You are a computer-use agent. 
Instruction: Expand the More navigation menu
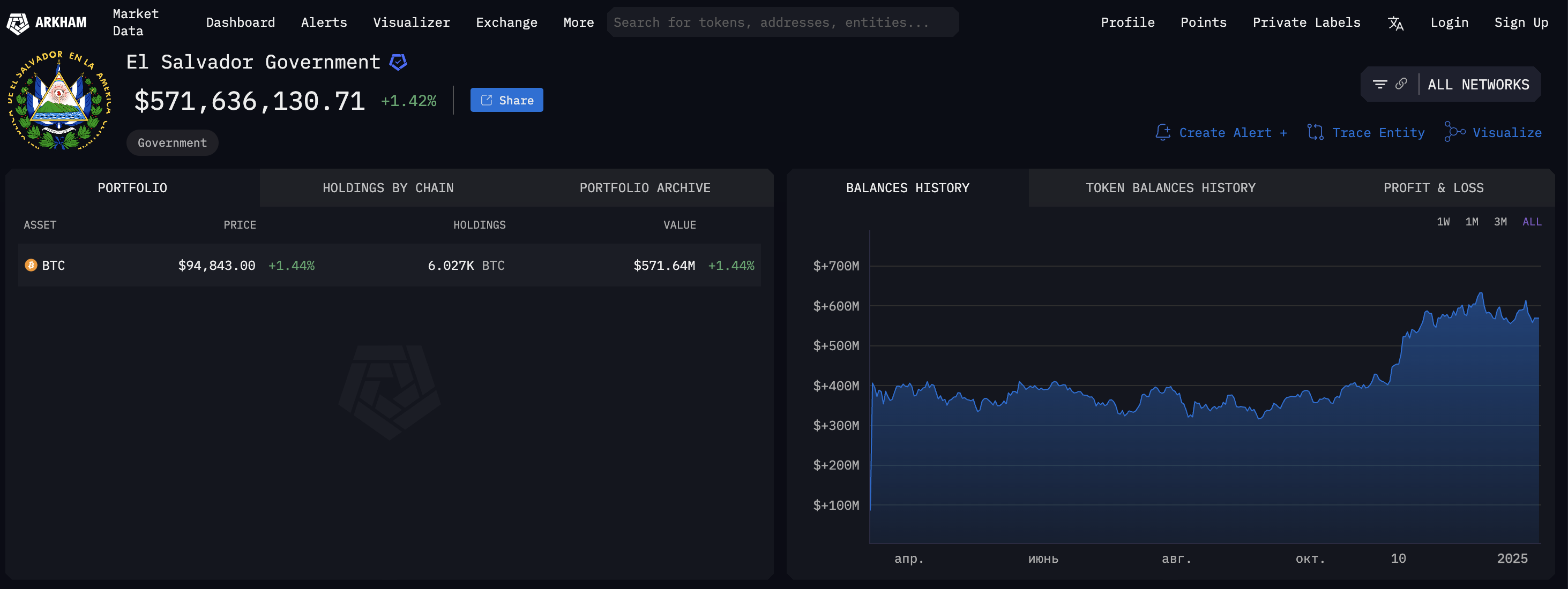click(578, 22)
